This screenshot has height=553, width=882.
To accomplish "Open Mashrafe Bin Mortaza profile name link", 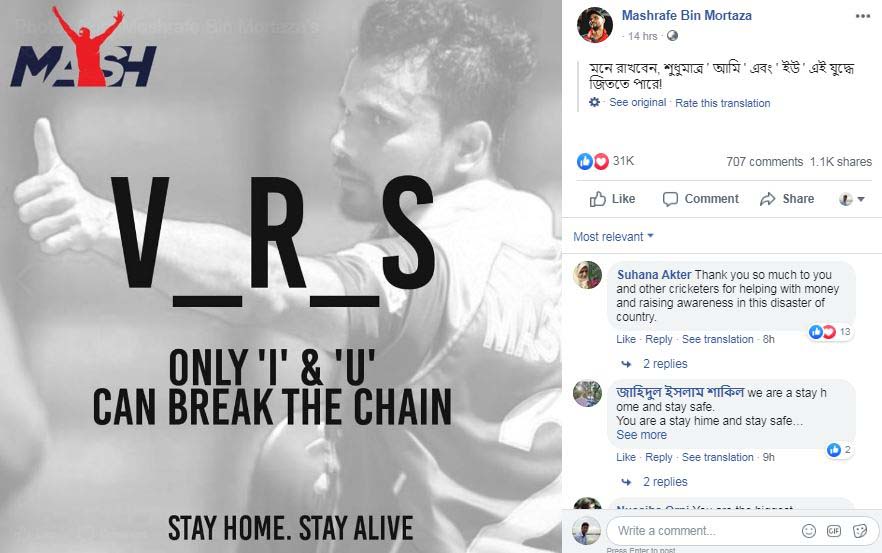I will click(x=686, y=16).
